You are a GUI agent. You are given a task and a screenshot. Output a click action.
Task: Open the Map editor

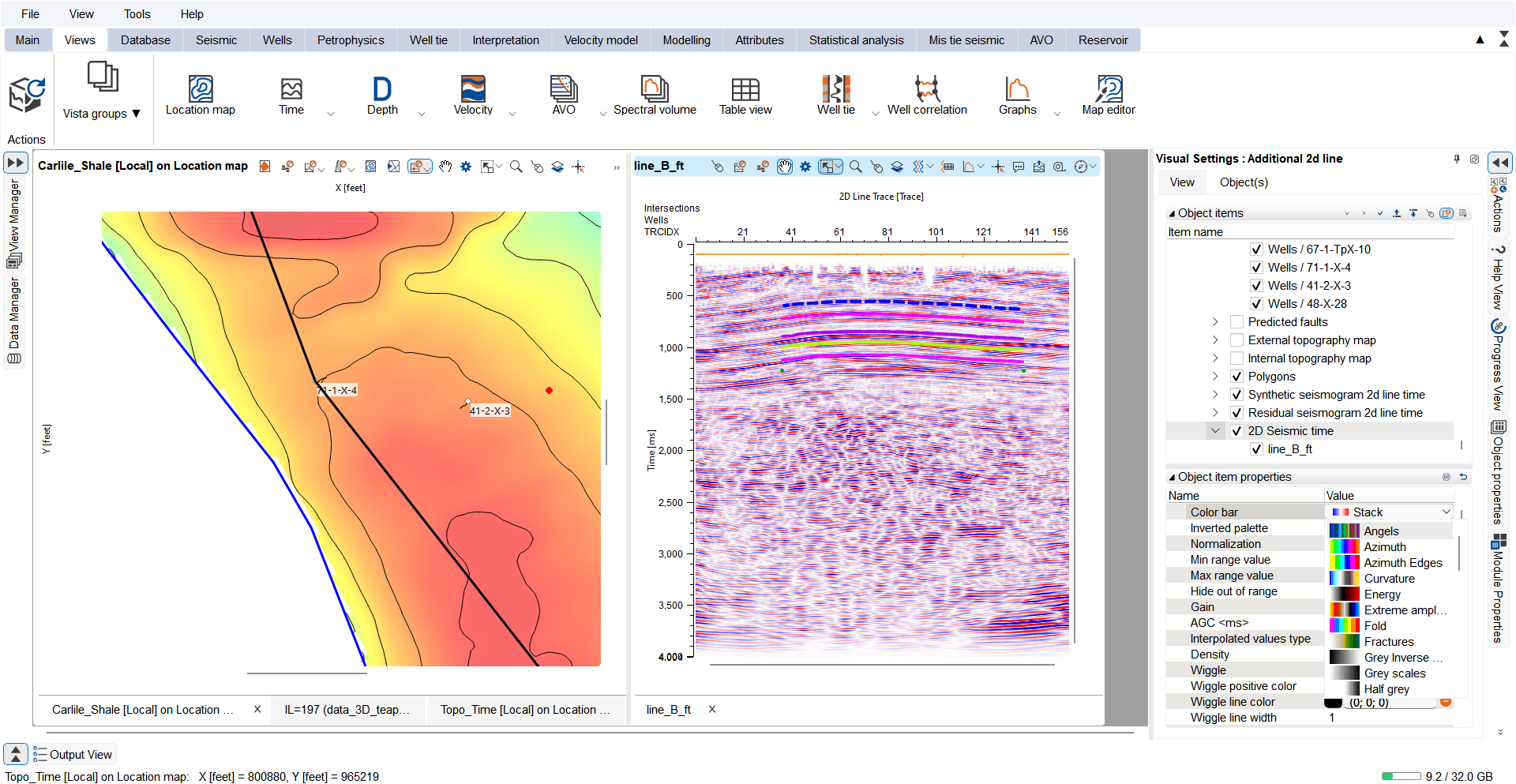pos(1109,96)
